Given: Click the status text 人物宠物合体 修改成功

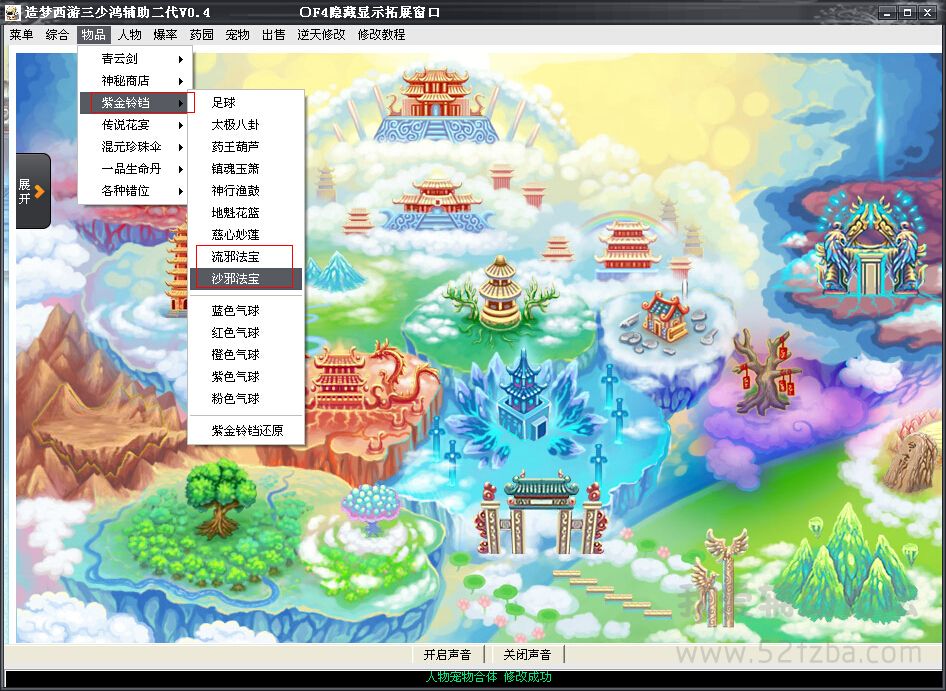Looking at the screenshot, I should pyautogui.click(x=489, y=677).
